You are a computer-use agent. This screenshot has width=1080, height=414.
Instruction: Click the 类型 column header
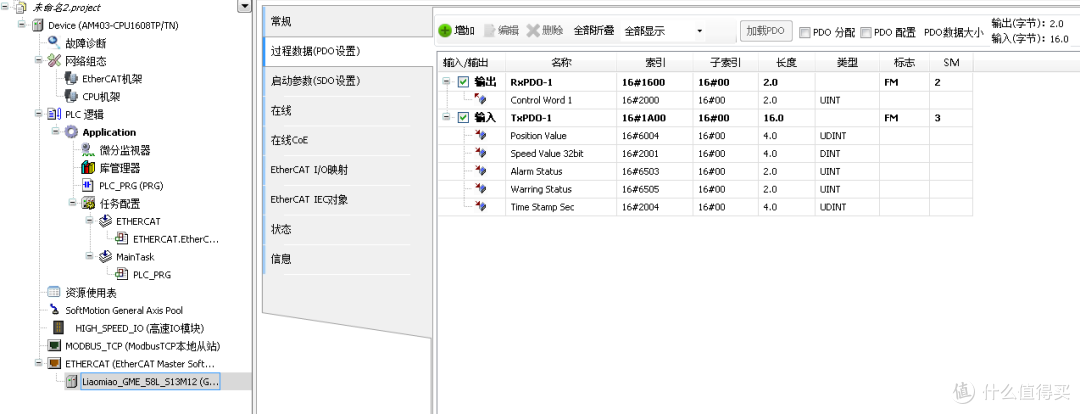(x=847, y=63)
